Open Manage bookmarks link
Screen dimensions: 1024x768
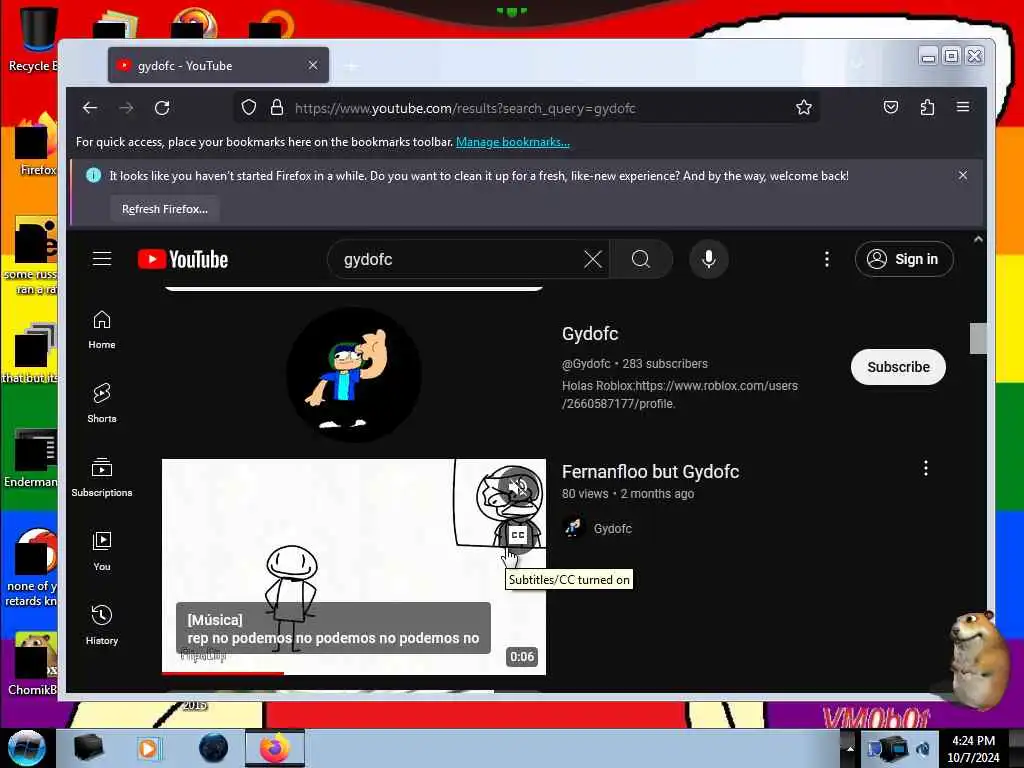513,142
